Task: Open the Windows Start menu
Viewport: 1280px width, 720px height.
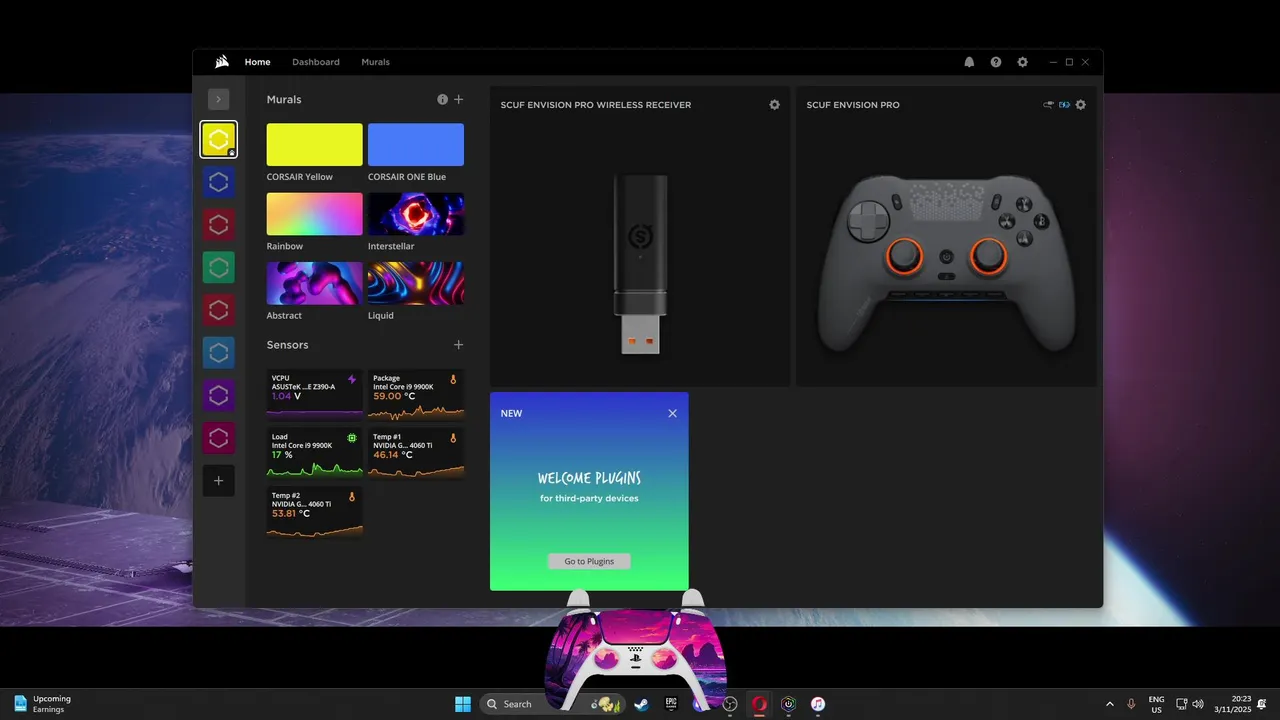Action: 463,704
